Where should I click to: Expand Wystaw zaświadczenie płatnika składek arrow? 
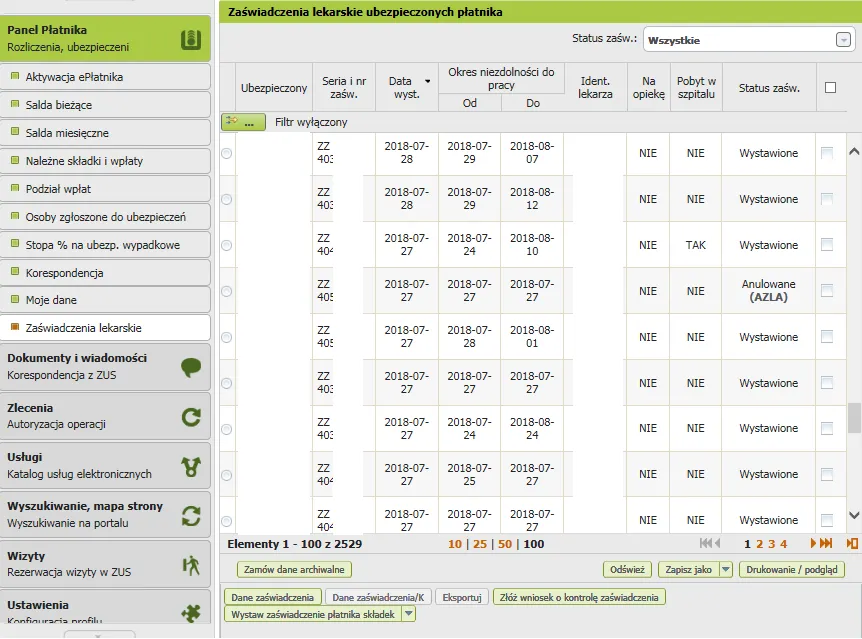(x=408, y=615)
